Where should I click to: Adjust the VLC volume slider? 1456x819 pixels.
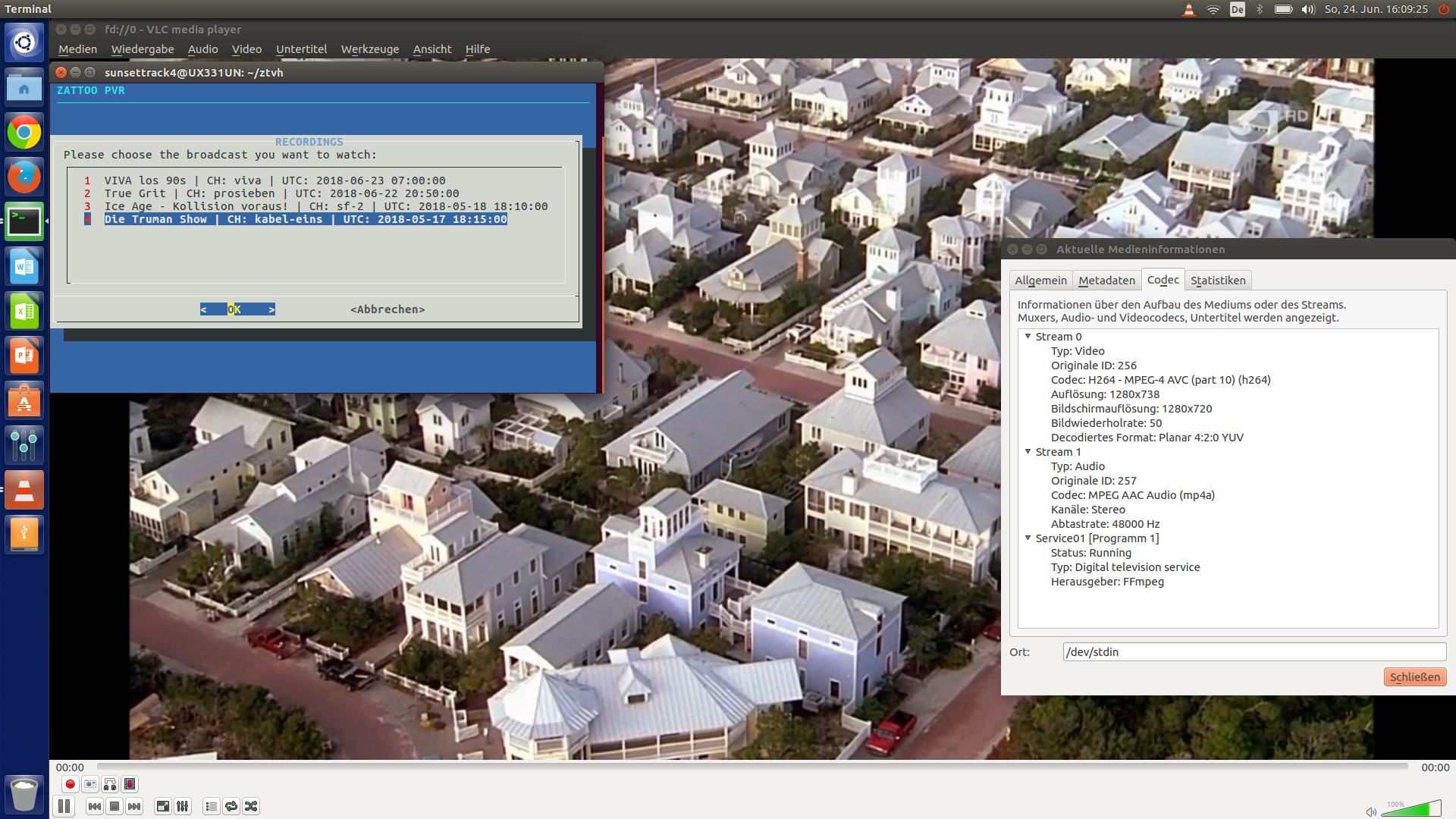click(x=1410, y=808)
